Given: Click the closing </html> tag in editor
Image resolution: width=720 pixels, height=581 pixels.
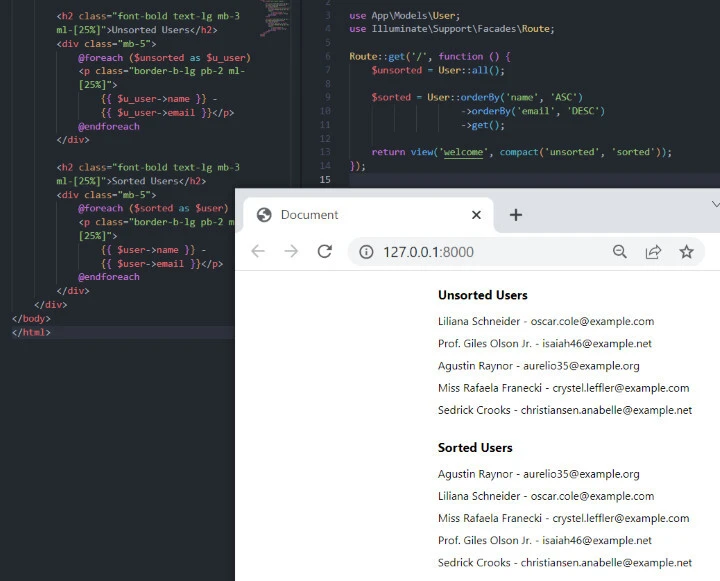Looking at the screenshot, I should tap(31, 332).
